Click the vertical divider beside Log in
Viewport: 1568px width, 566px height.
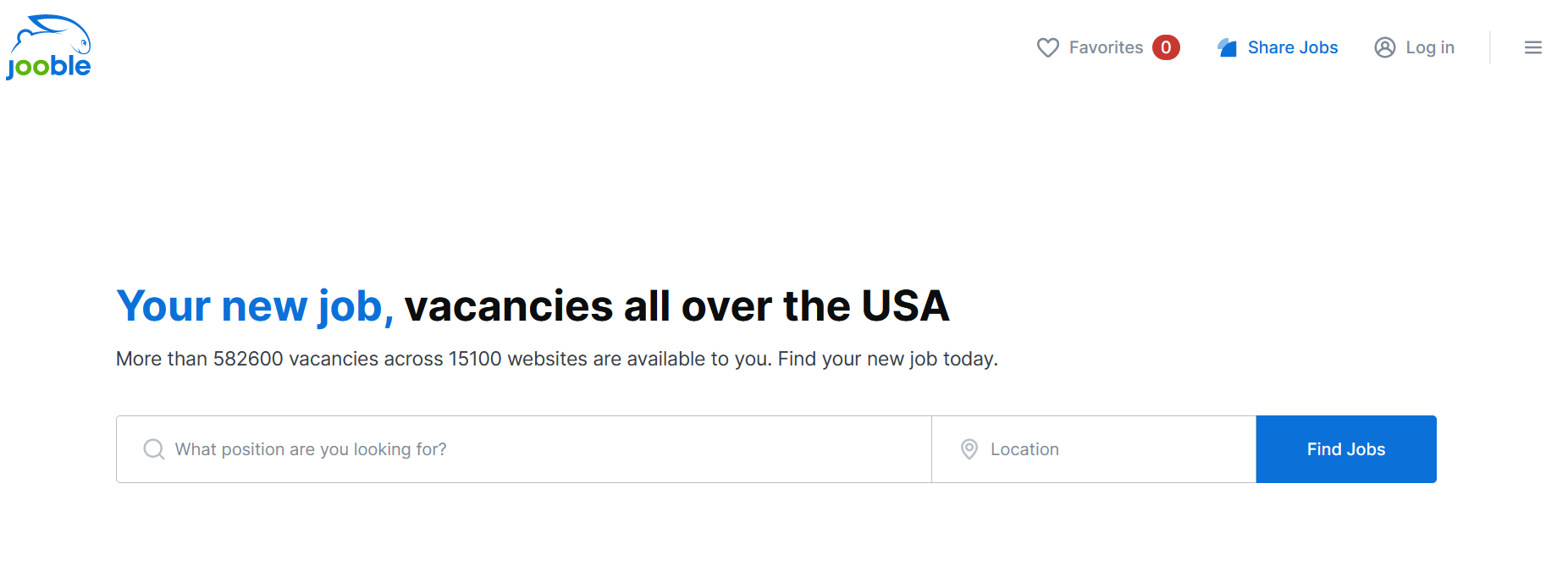coord(1490,48)
